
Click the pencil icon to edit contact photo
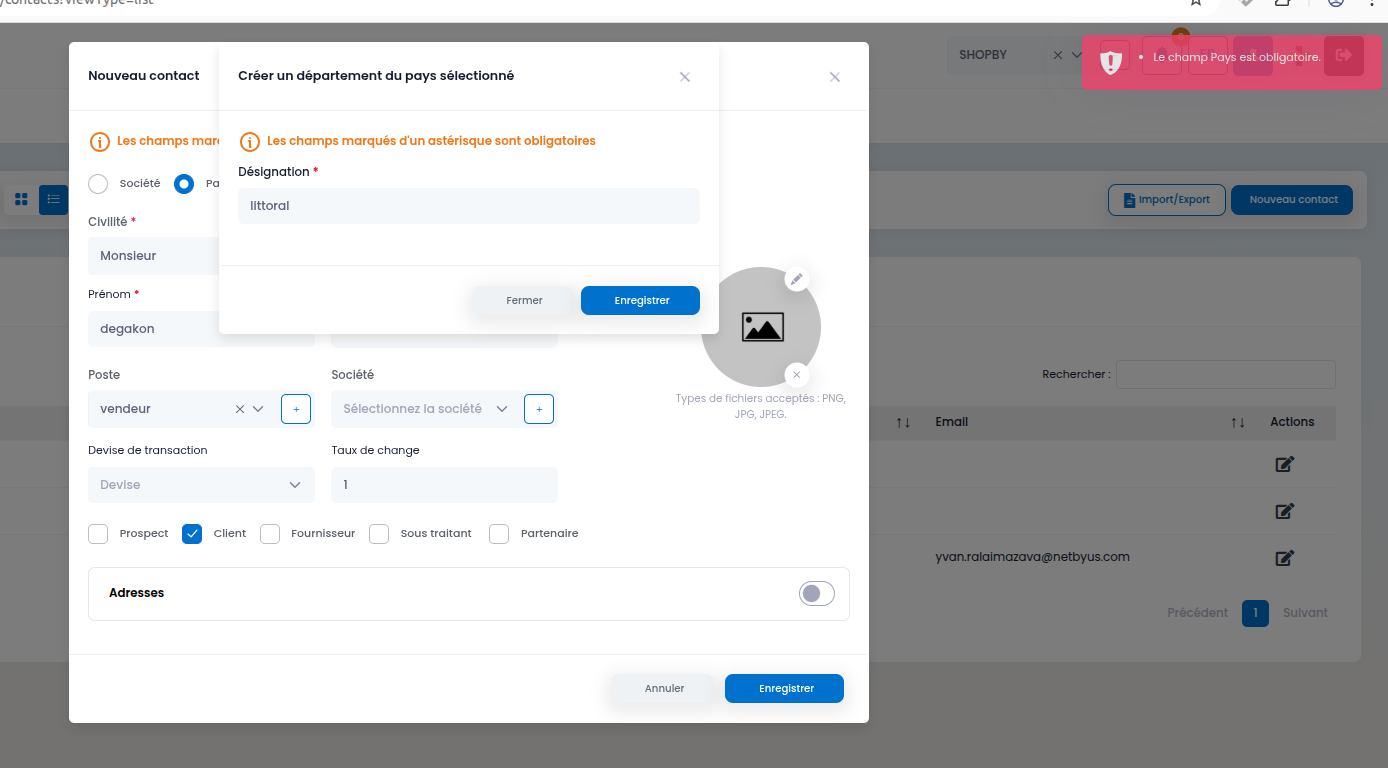(x=796, y=279)
